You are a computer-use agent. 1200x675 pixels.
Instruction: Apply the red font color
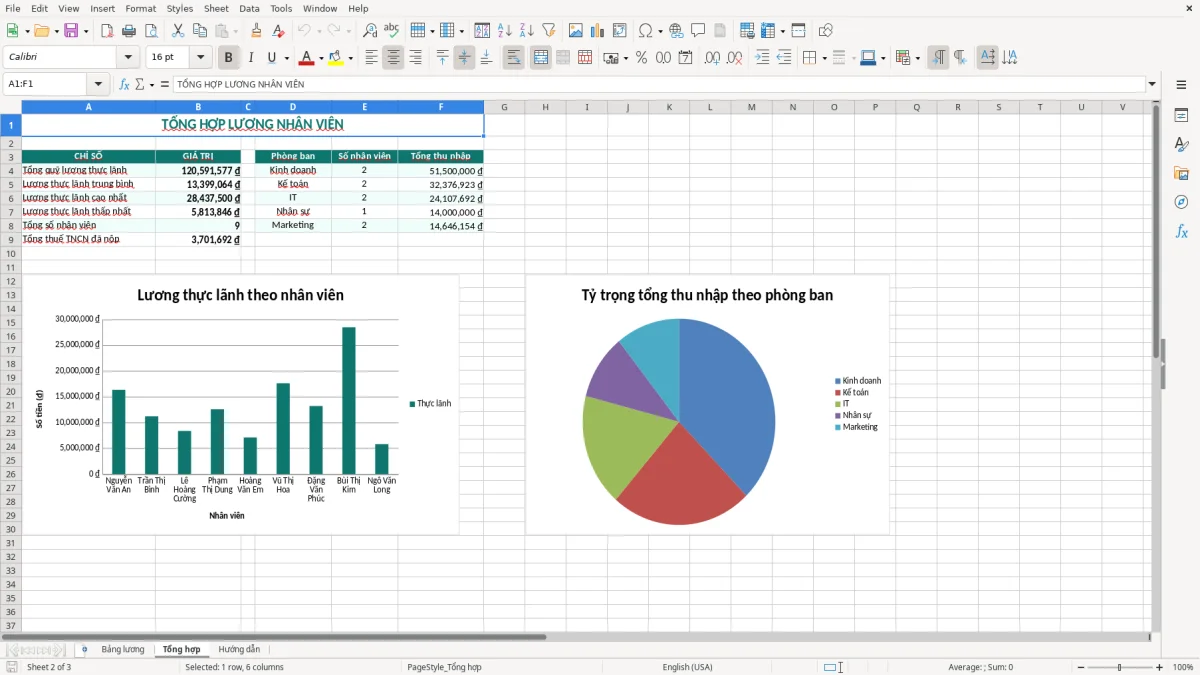[306, 58]
